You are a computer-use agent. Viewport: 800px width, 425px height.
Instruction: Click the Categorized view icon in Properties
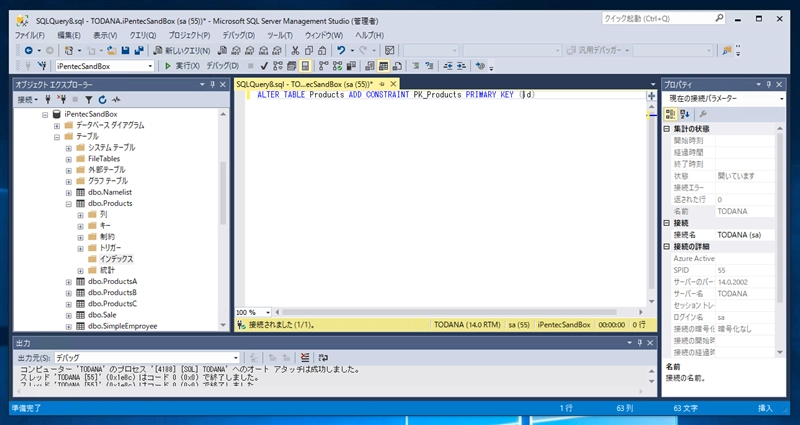pos(670,114)
